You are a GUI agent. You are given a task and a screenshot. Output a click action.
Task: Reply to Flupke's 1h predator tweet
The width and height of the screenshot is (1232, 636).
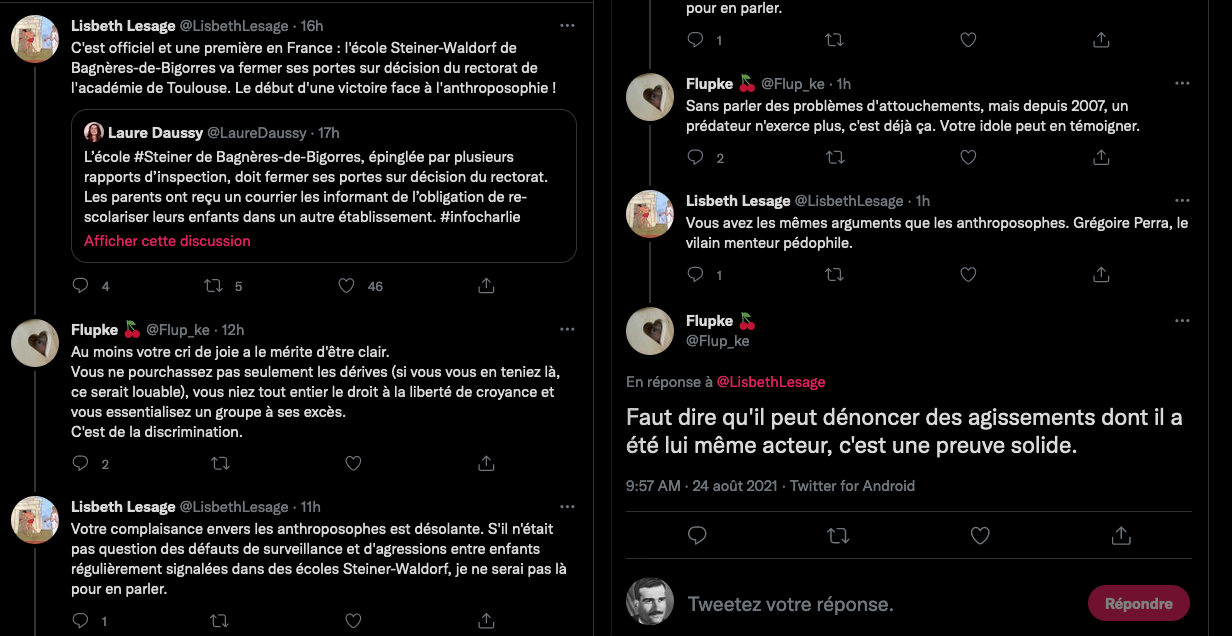tap(696, 157)
